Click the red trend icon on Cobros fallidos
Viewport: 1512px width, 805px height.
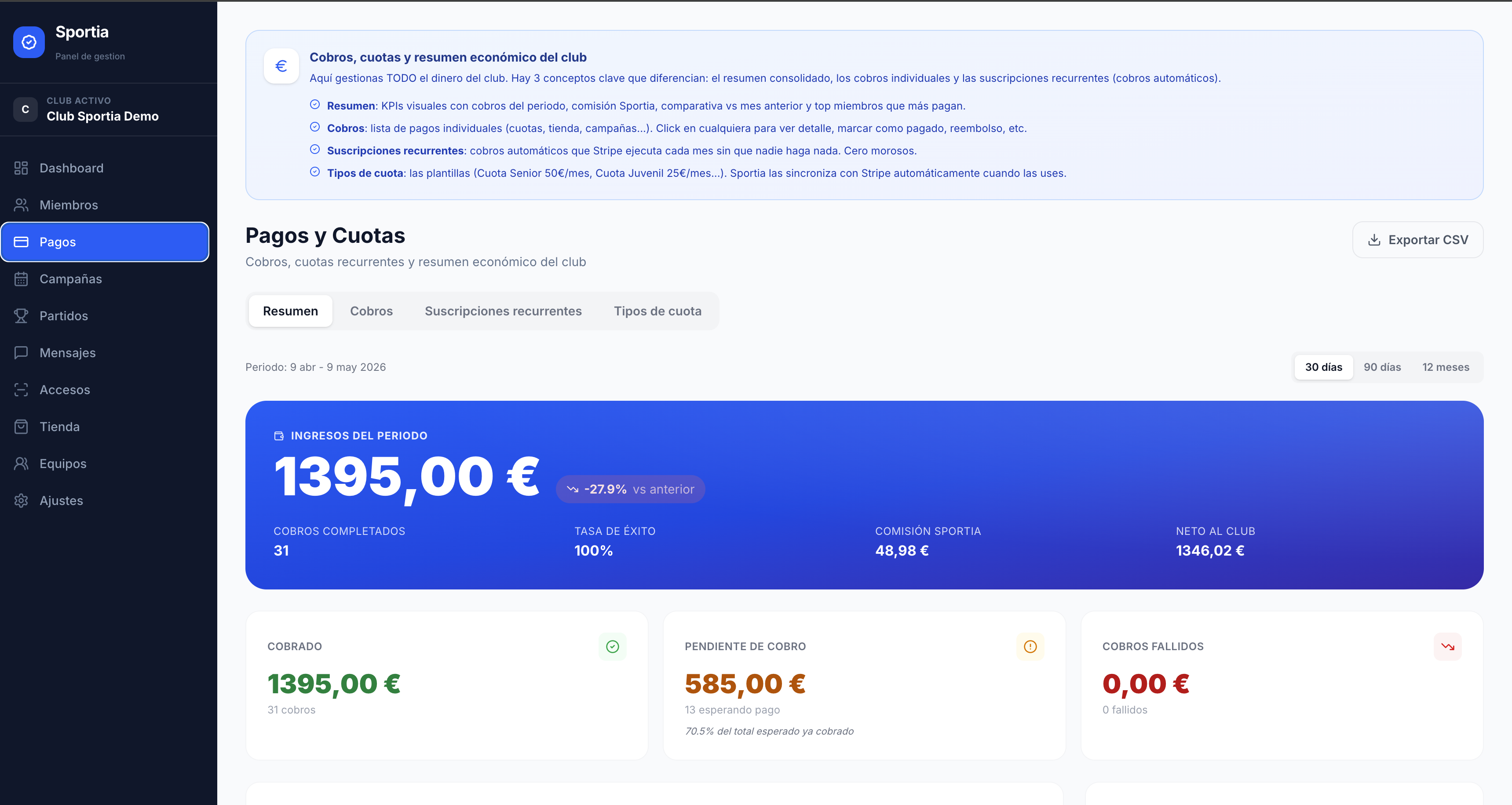click(x=1447, y=647)
